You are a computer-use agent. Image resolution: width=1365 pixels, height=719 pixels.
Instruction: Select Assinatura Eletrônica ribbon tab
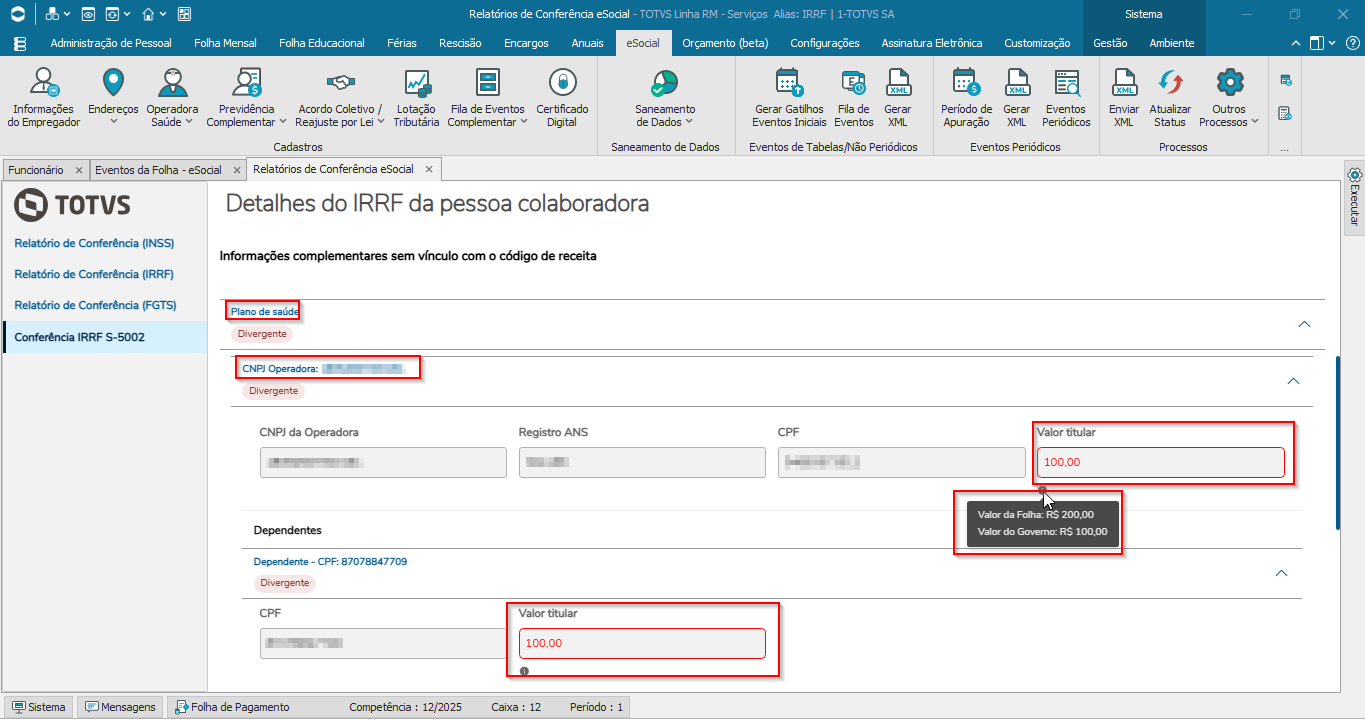coord(932,43)
